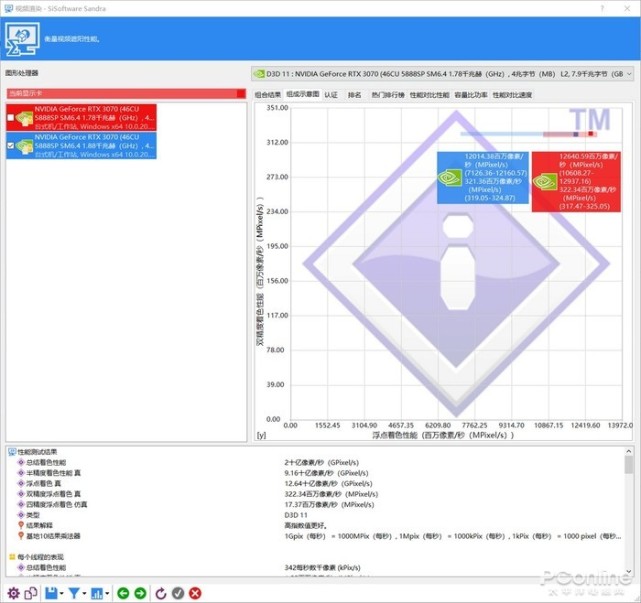Open the 性能对比速度 tab

512,95
